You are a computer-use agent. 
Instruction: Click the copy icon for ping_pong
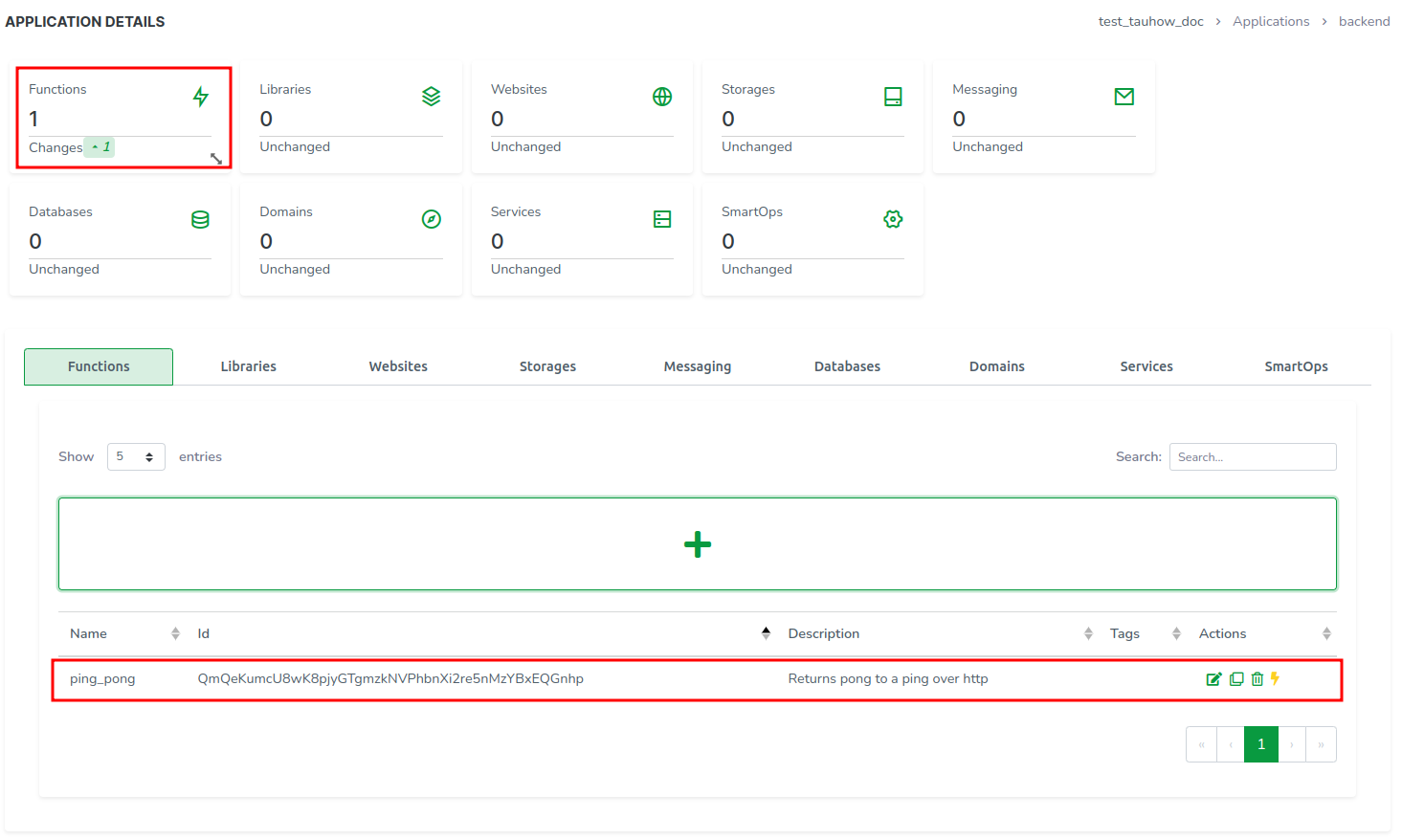click(x=1236, y=679)
